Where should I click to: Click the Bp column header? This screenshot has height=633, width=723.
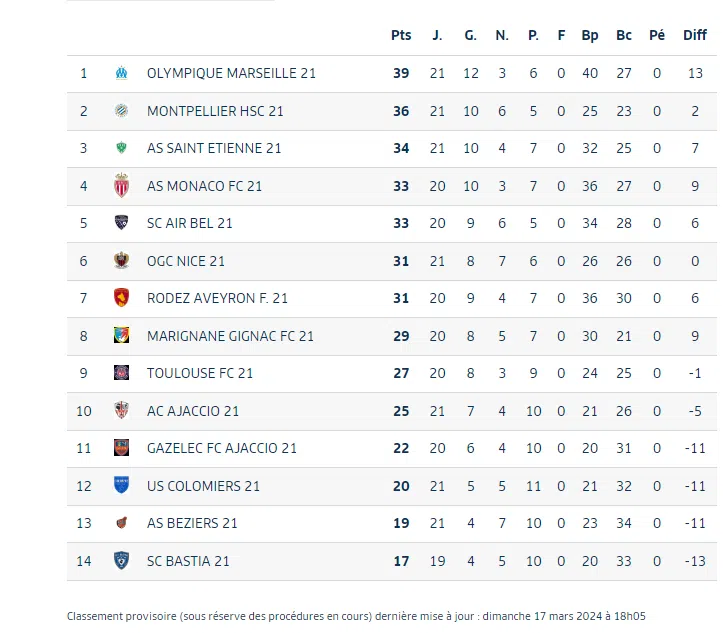click(590, 35)
